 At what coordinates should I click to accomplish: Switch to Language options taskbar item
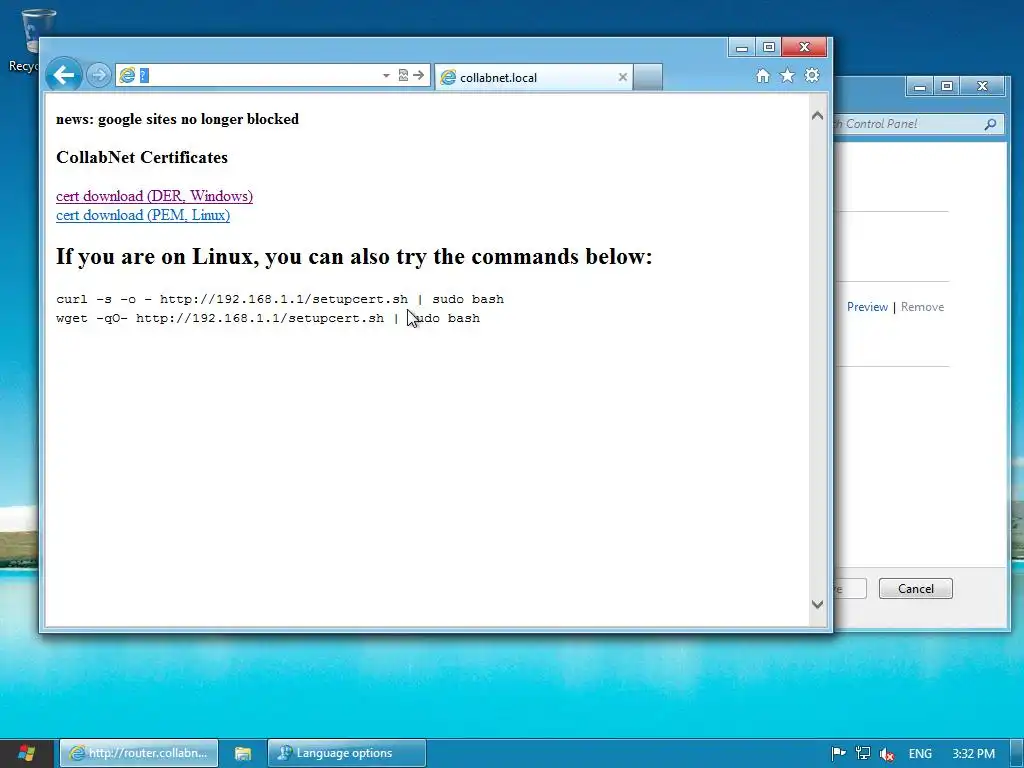tap(347, 753)
